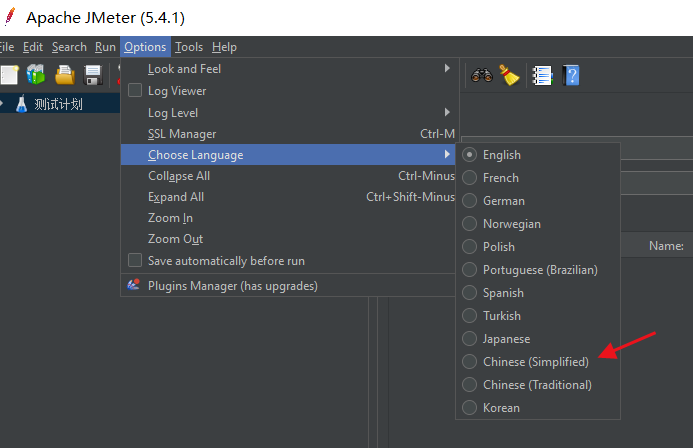Expand the 测试计划 tree node
Screen dimensions: 693x448
(x=2, y=103)
